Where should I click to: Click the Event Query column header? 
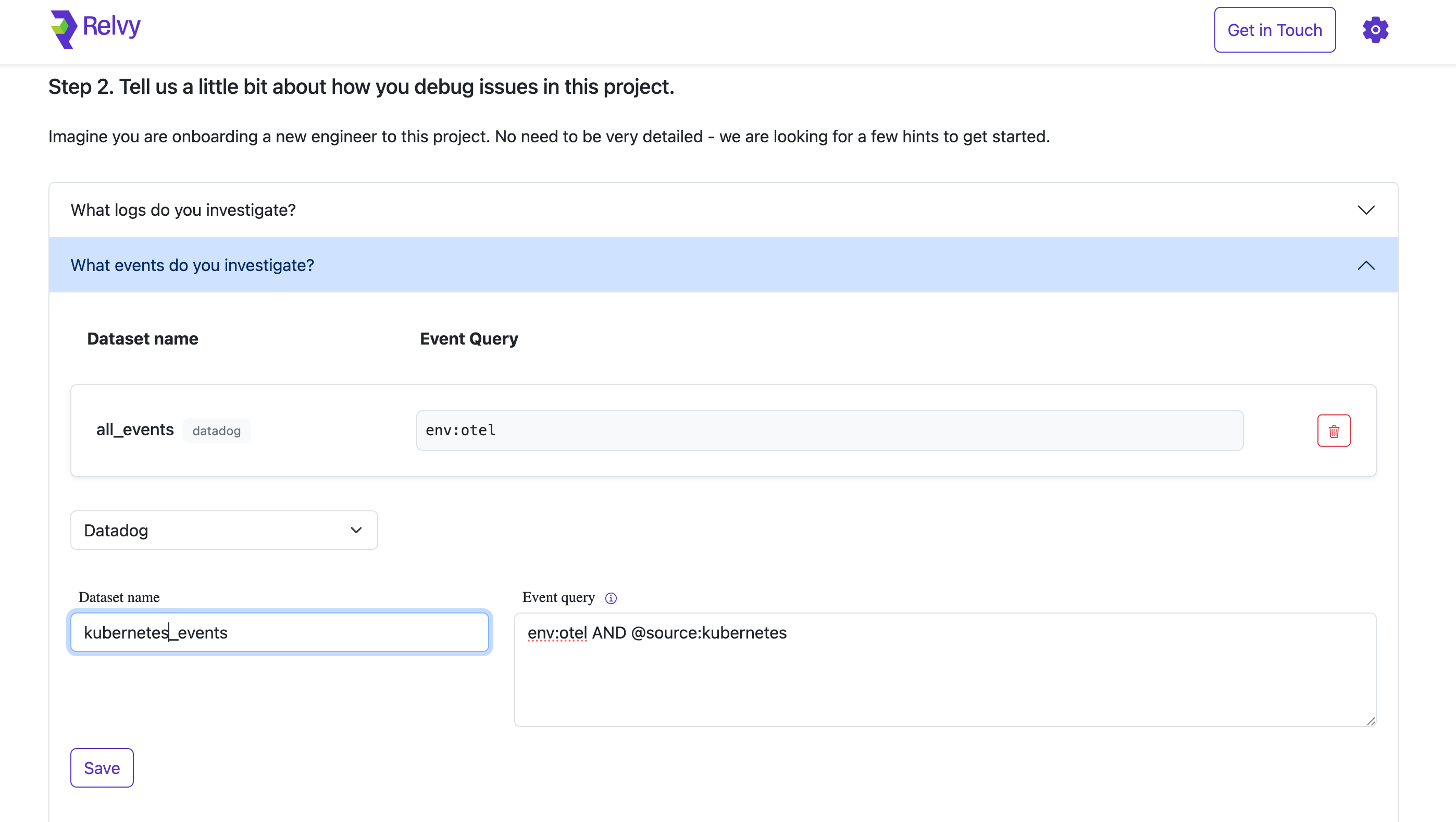468,338
